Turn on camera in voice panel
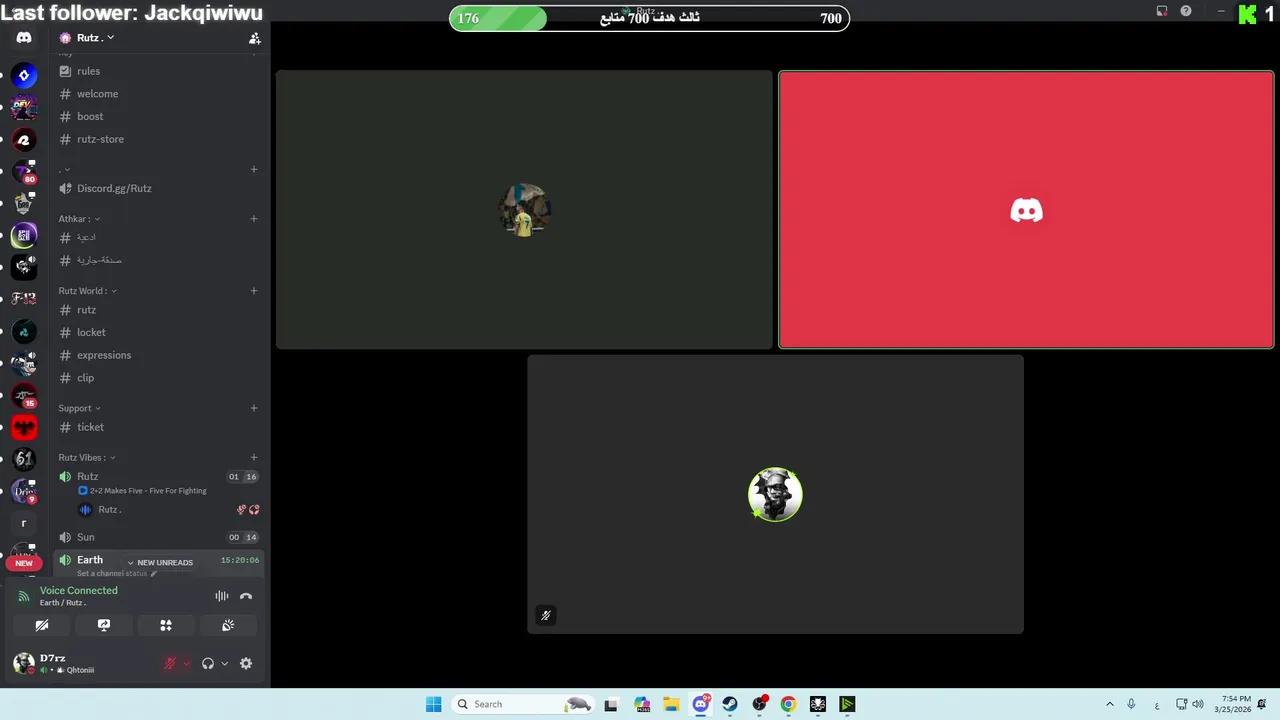 [x=42, y=625]
